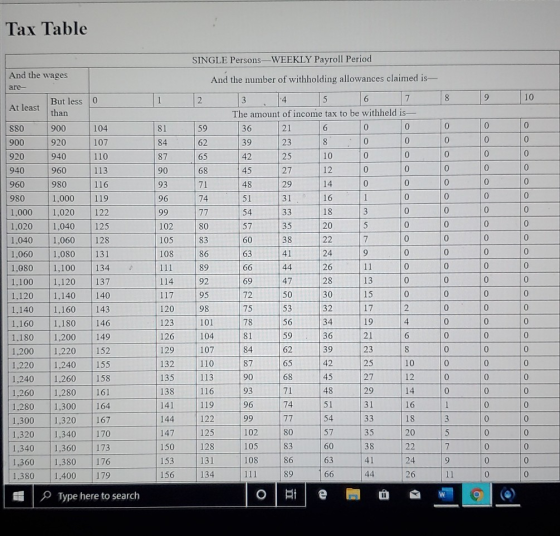Image resolution: width=560 pixels, height=536 pixels.
Task: Select 167 in the 1,300 row
Action: [x=103, y=420]
